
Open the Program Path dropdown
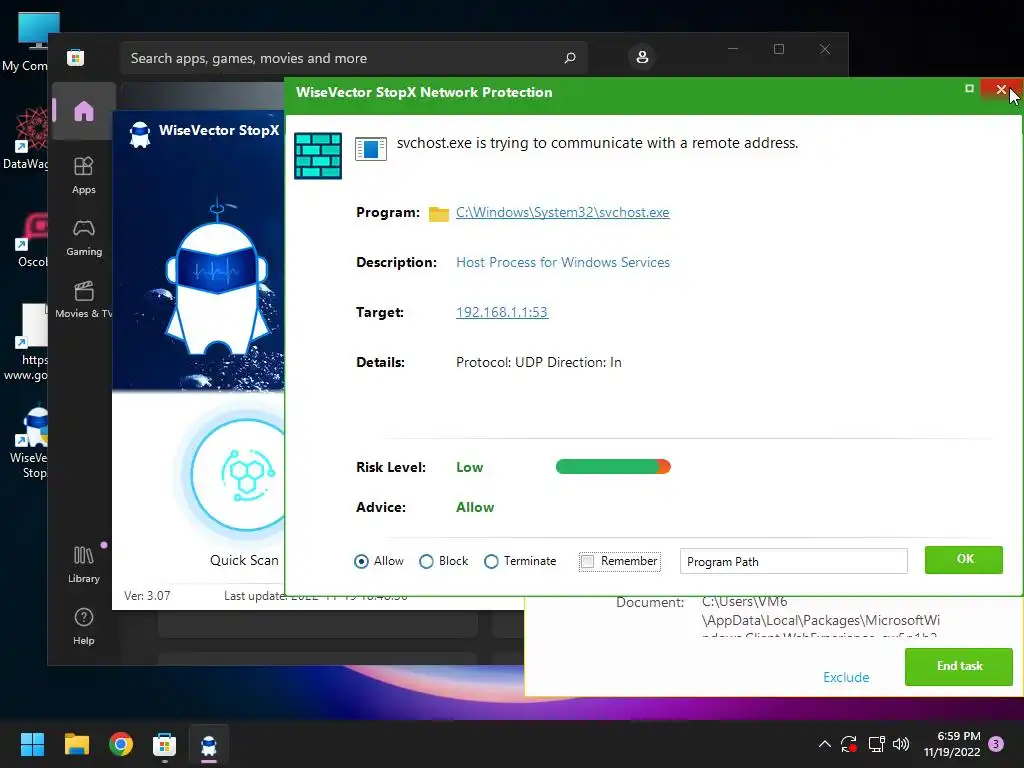tap(793, 561)
